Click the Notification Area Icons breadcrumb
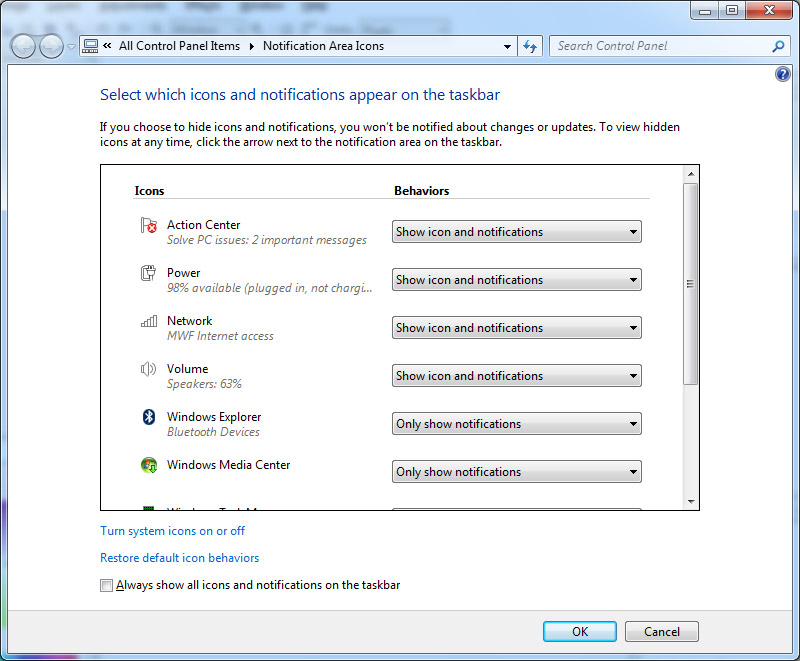 pos(323,46)
